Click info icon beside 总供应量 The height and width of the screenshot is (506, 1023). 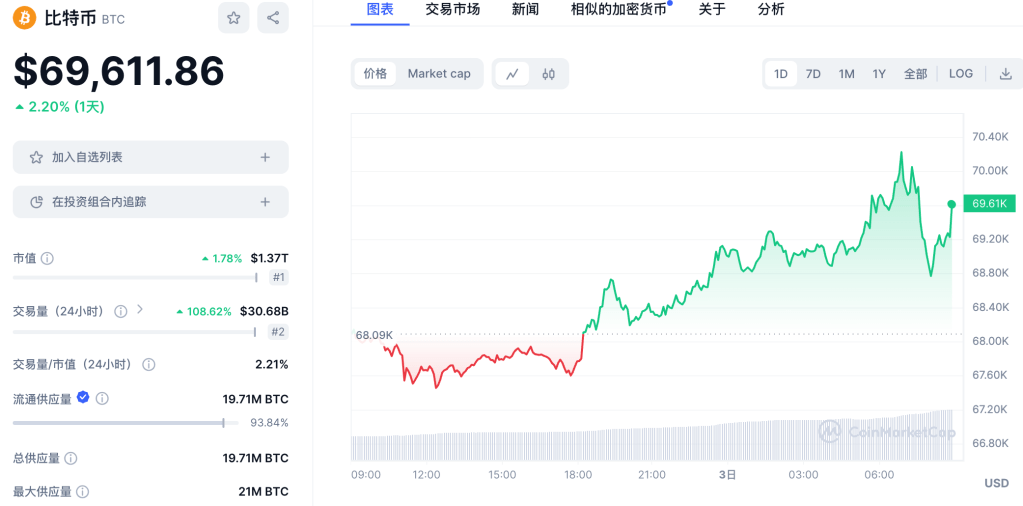coord(71,458)
